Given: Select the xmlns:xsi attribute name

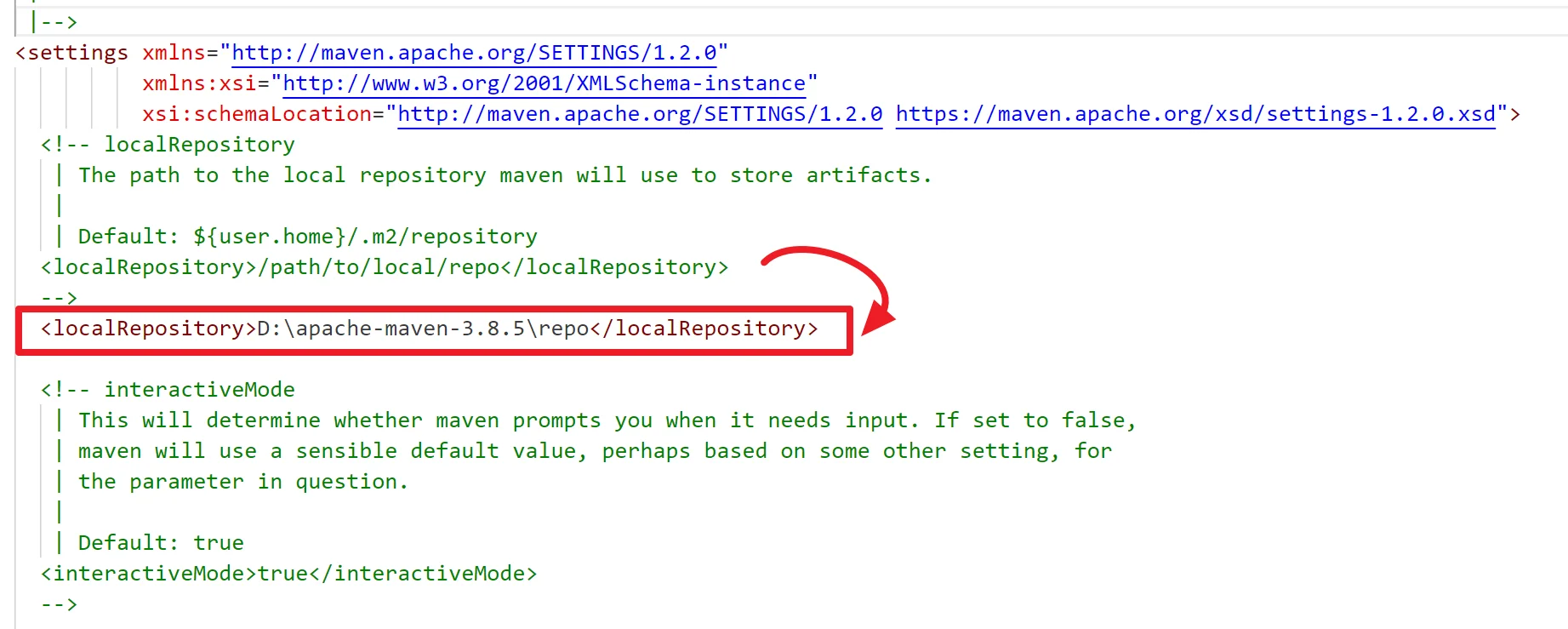Looking at the screenshot, I should (x=199, y=83).
